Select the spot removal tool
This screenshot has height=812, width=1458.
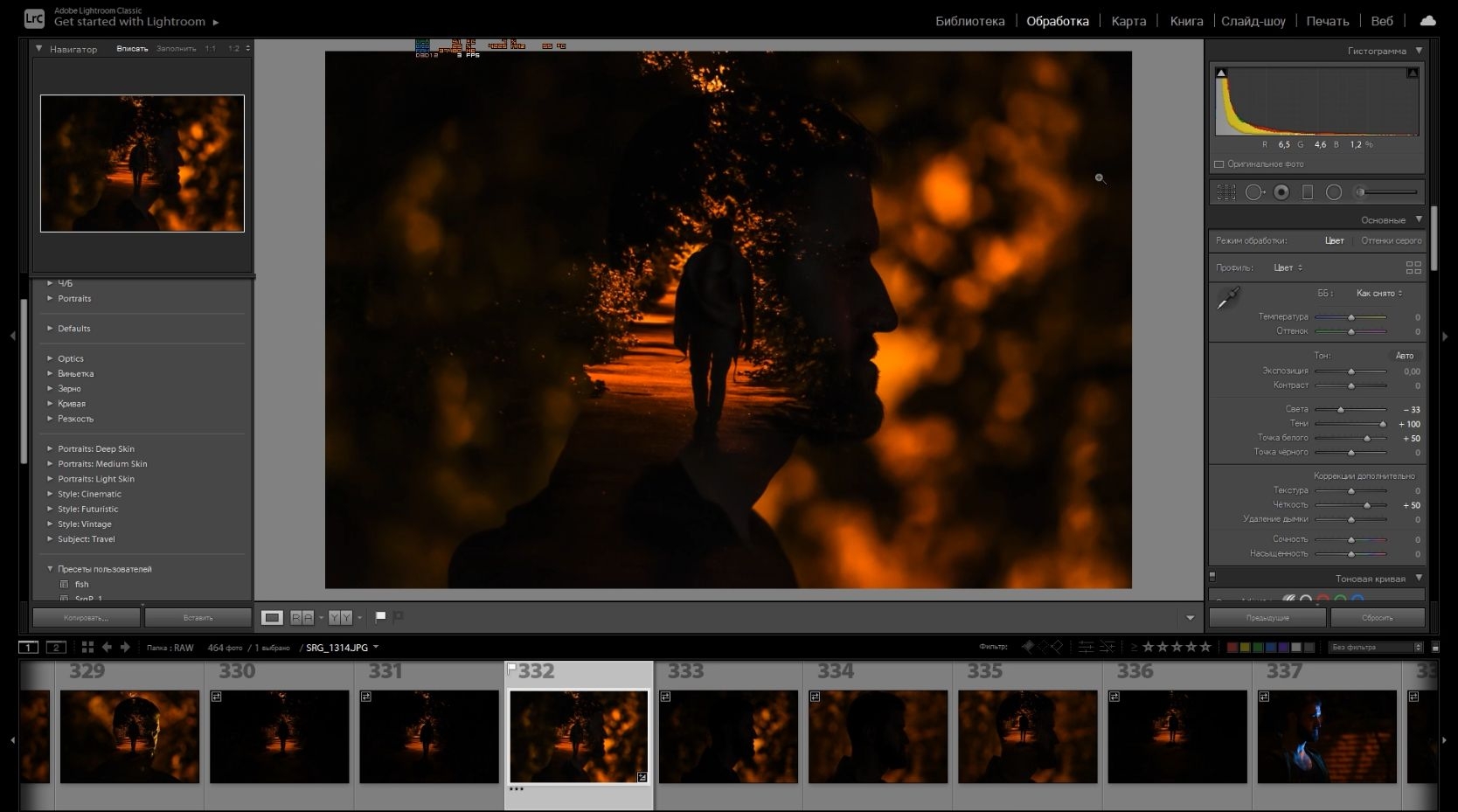pyautogui.click(x=1254, y=192)
